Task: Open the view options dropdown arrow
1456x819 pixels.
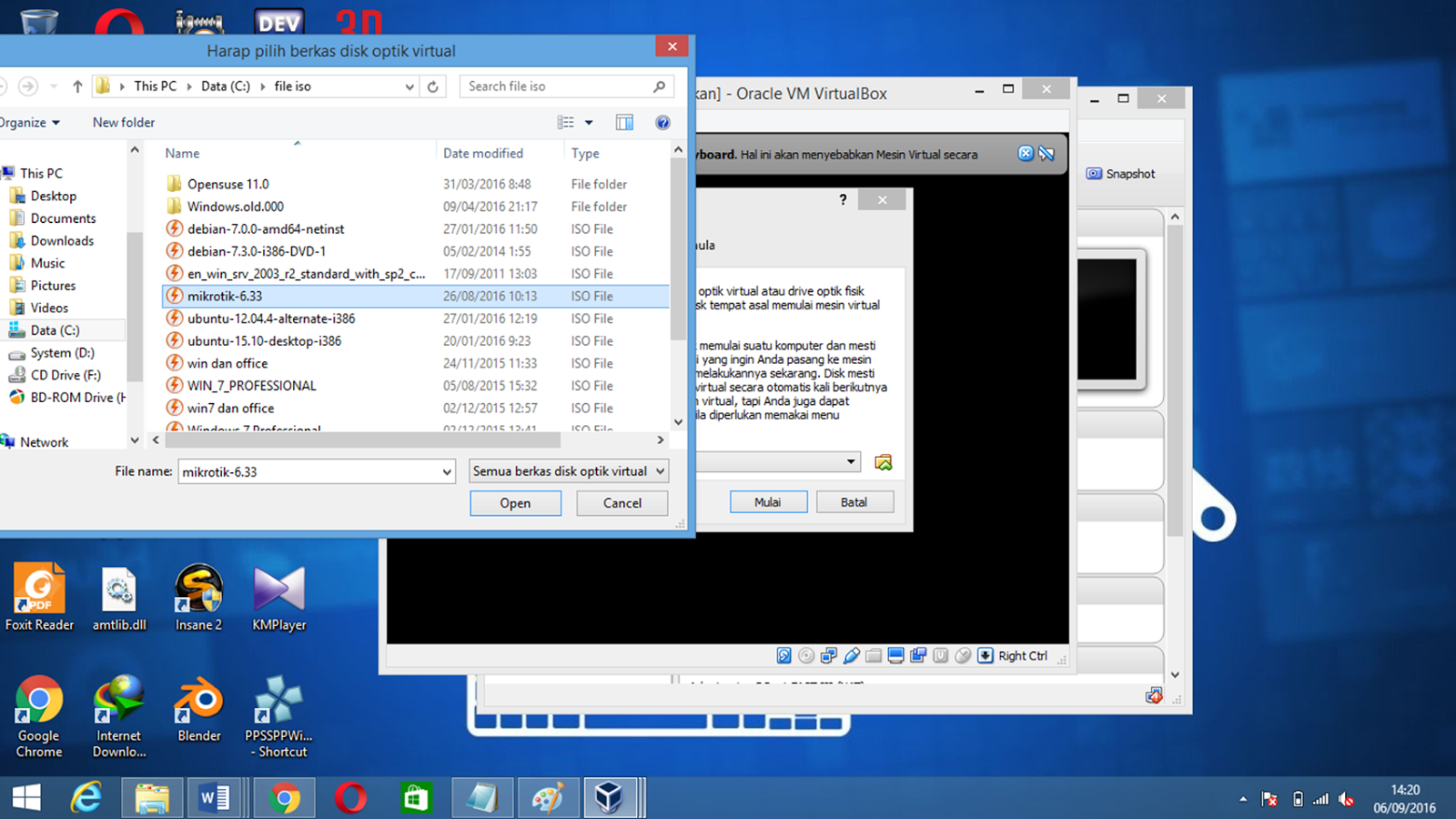Action: tap(589, 122)
